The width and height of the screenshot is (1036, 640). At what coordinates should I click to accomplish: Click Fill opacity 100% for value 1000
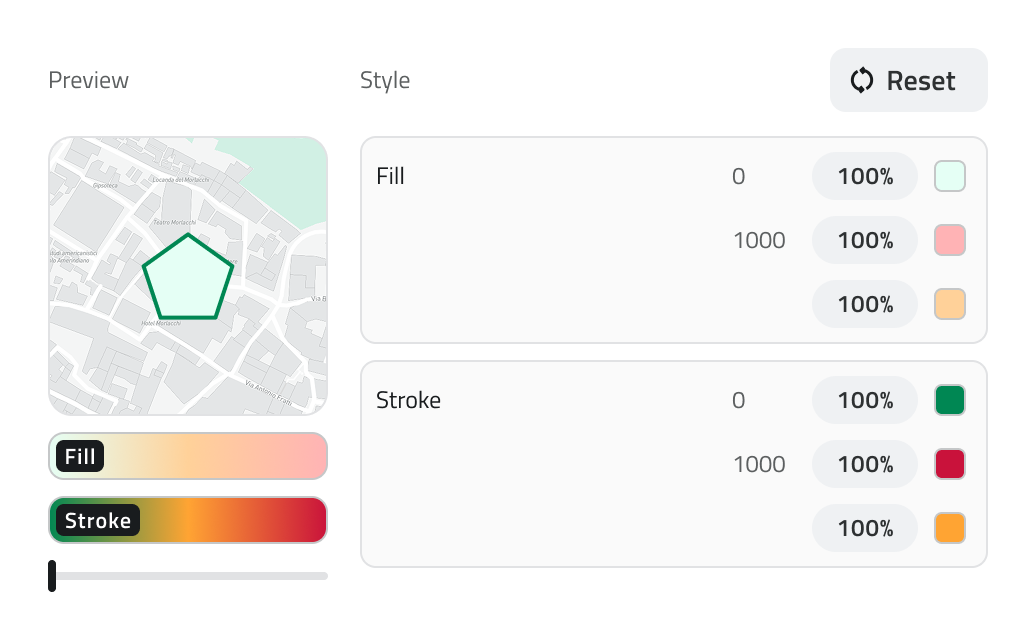click(865, 240)
